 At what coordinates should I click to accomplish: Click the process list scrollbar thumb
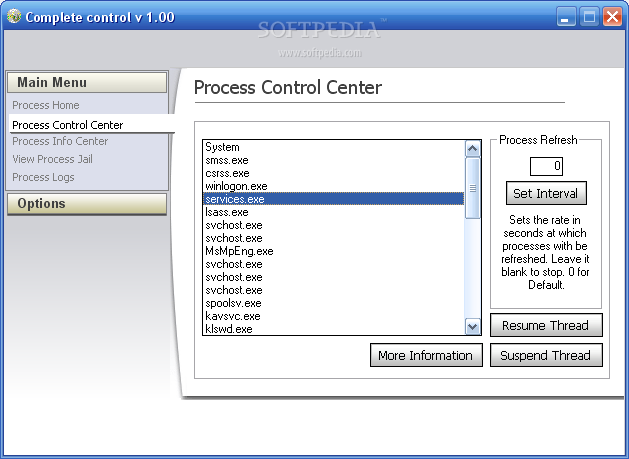[x=473, y=188]
